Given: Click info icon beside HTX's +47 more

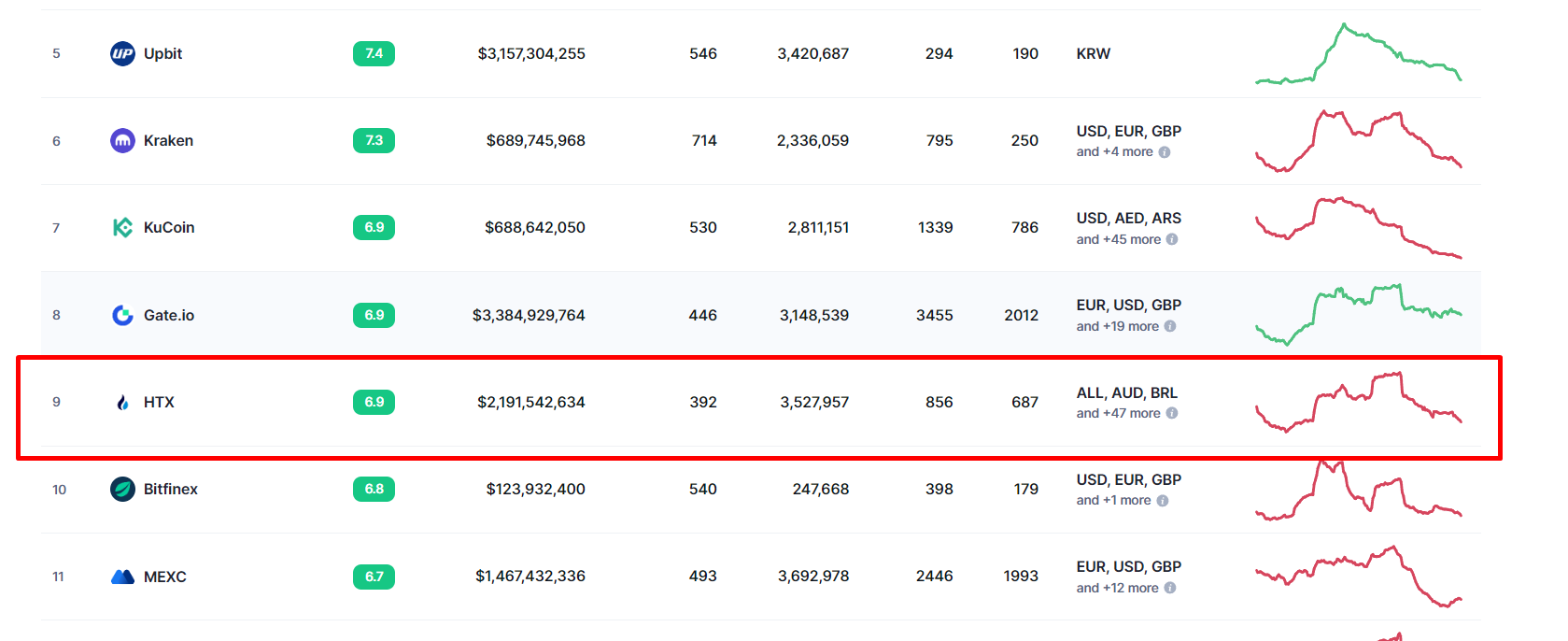Looking at the screenshot, I should [1172, 413].
